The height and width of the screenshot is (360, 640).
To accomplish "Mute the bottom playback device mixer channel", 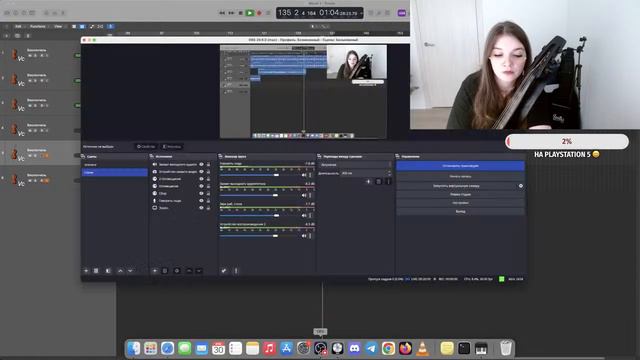I will click(304, 236).
